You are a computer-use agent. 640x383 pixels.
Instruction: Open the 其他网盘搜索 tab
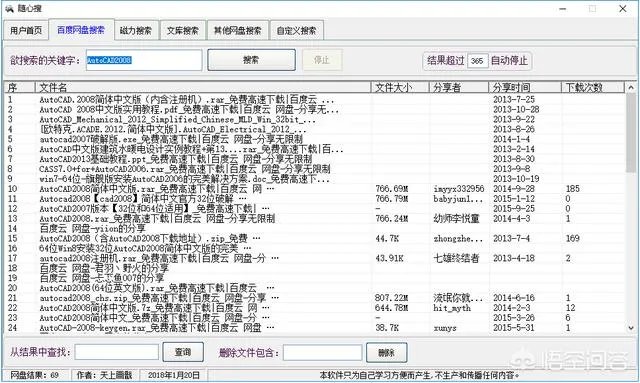[238, 31]
